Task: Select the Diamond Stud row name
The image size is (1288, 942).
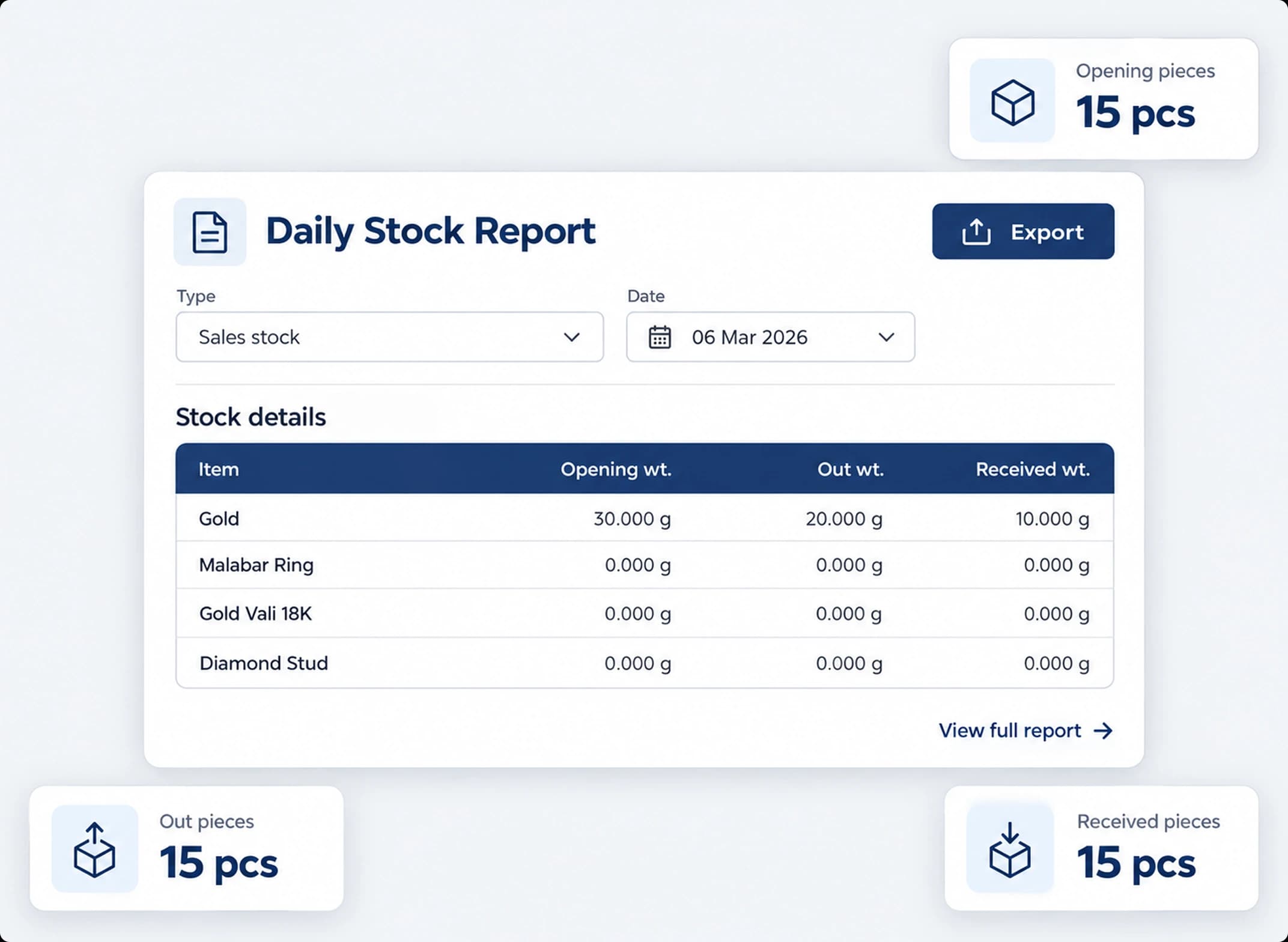Action: pyautogui.click(x=264, y=663)
